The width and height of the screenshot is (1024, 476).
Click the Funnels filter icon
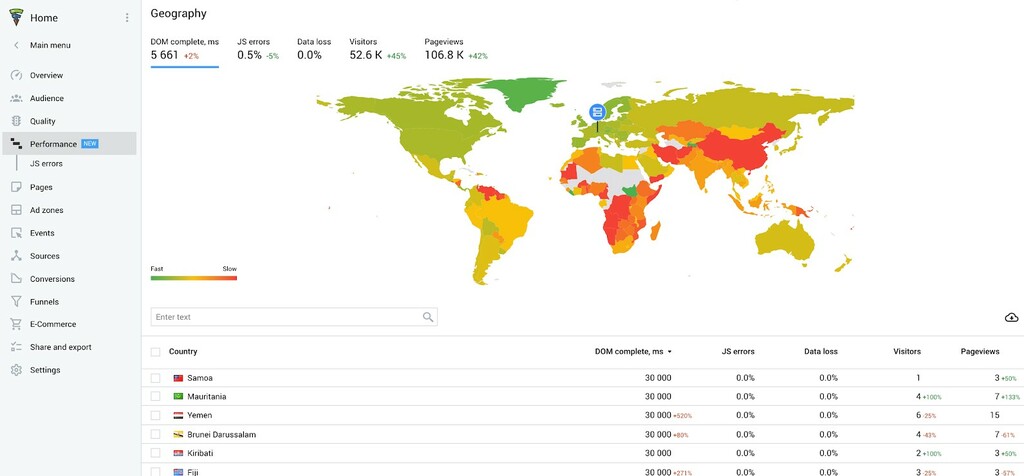[x=16, y=301]
